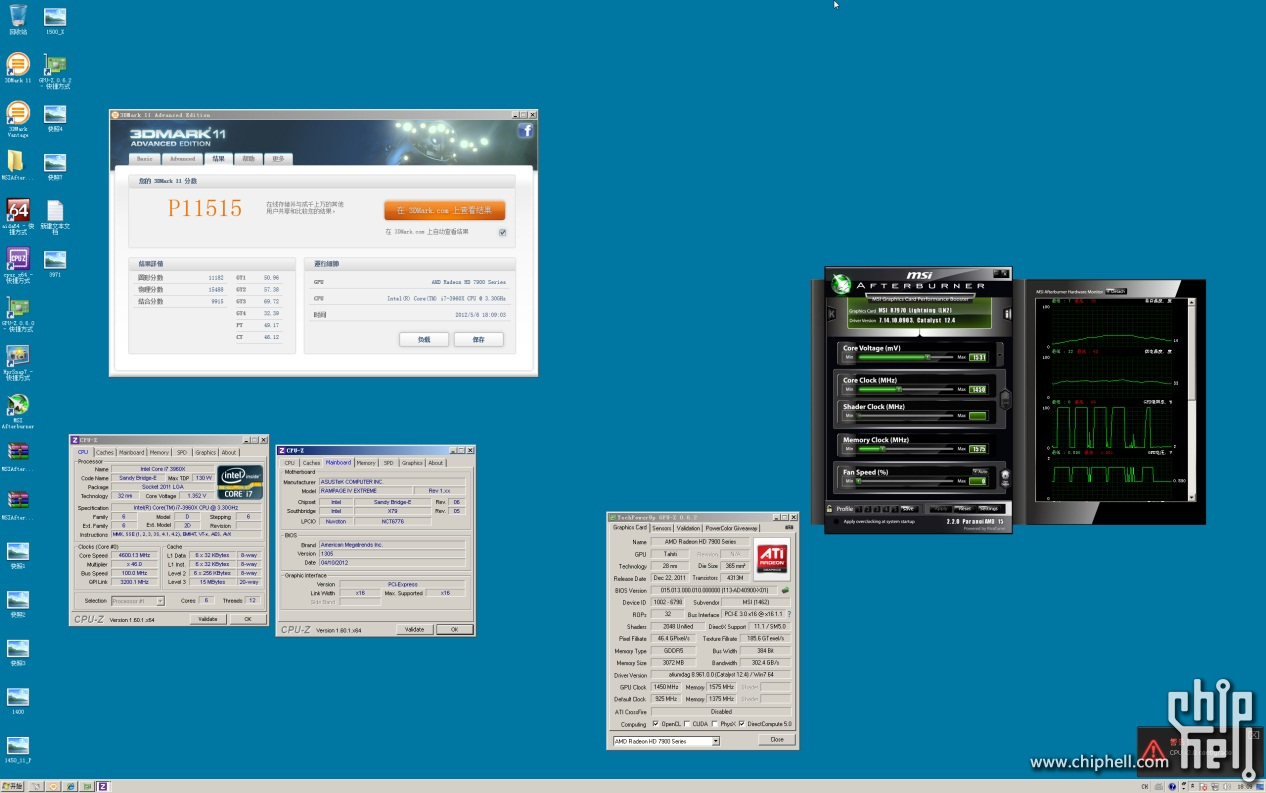This screenshot has width=1266, height=793.
Task: Click the Detach button on Hardware Monitor
Action: pyautogui.click(x=1116, y=291)
